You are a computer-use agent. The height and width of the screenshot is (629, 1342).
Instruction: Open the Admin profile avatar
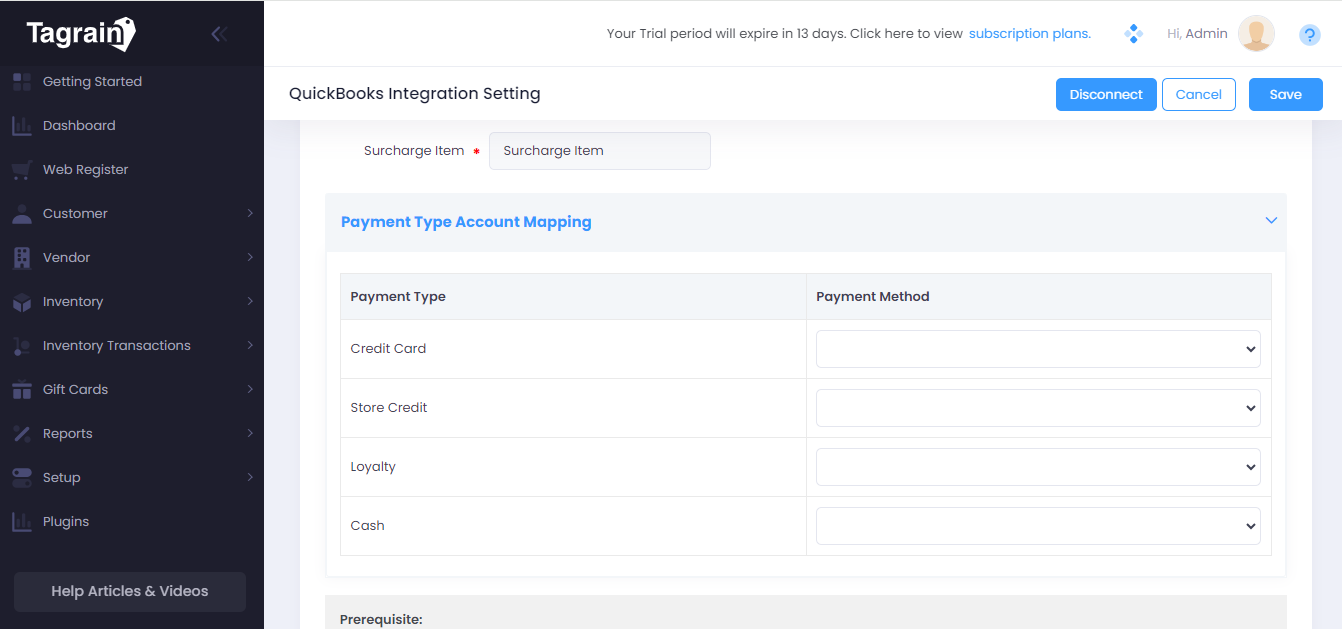[x=1255, y=34]
